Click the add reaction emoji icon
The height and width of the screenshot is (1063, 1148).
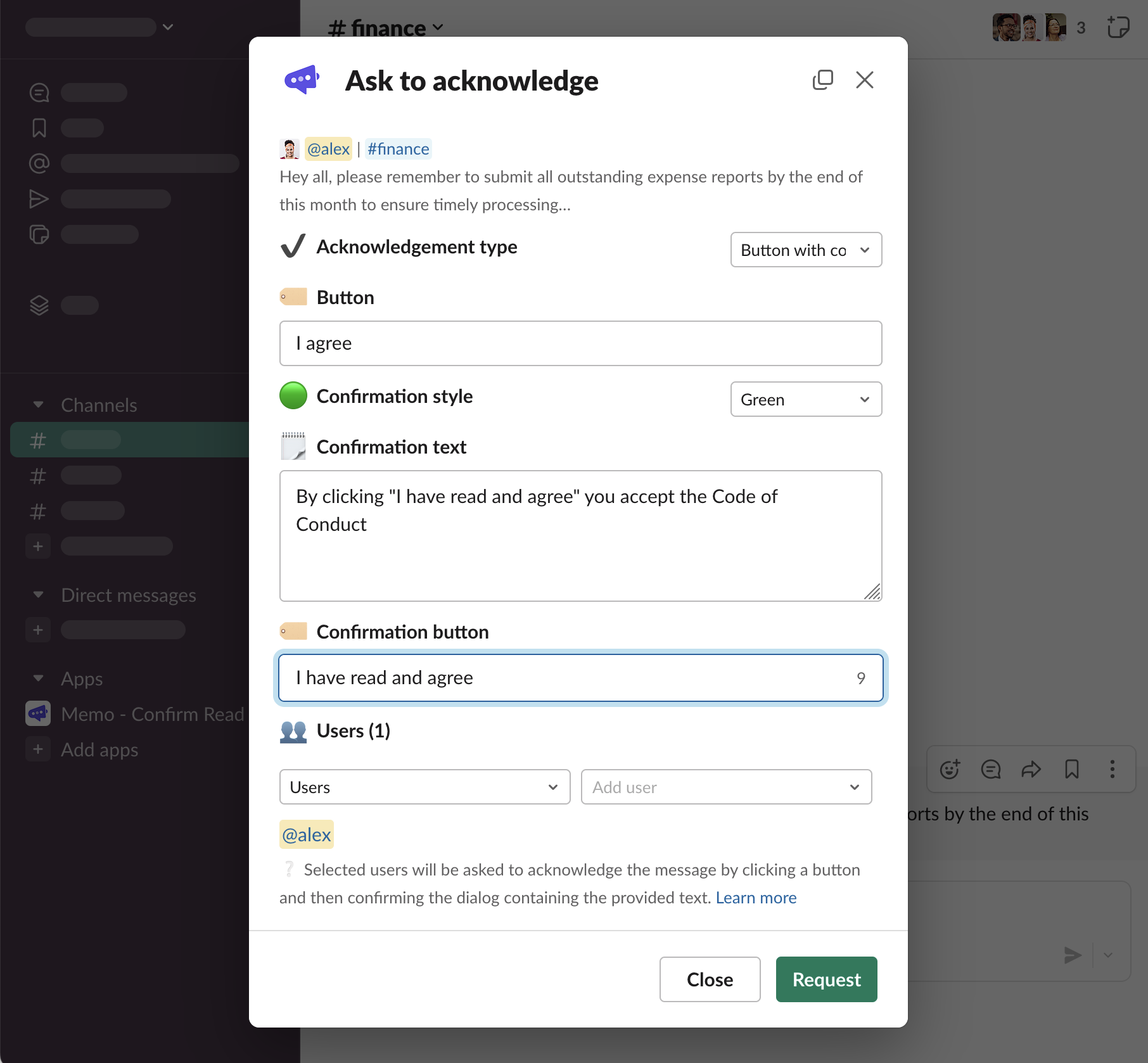click(950, 769)
